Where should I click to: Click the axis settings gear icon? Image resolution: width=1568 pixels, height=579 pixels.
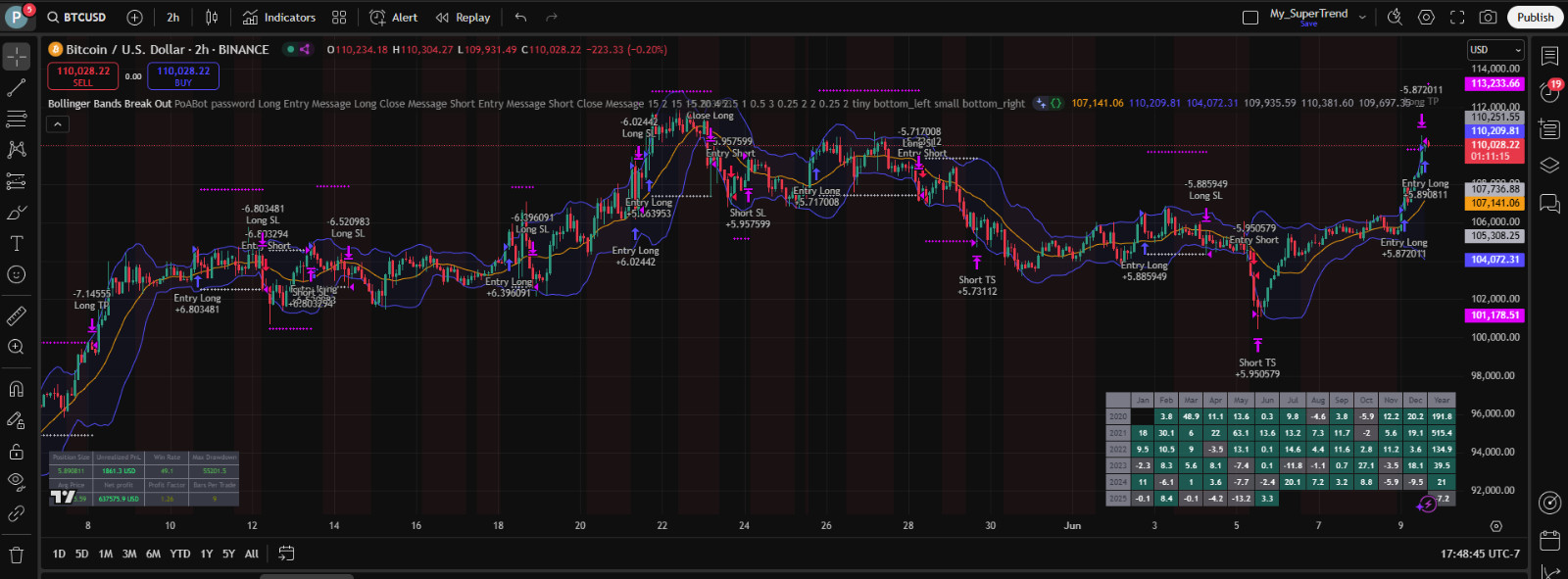point(1495,526)
